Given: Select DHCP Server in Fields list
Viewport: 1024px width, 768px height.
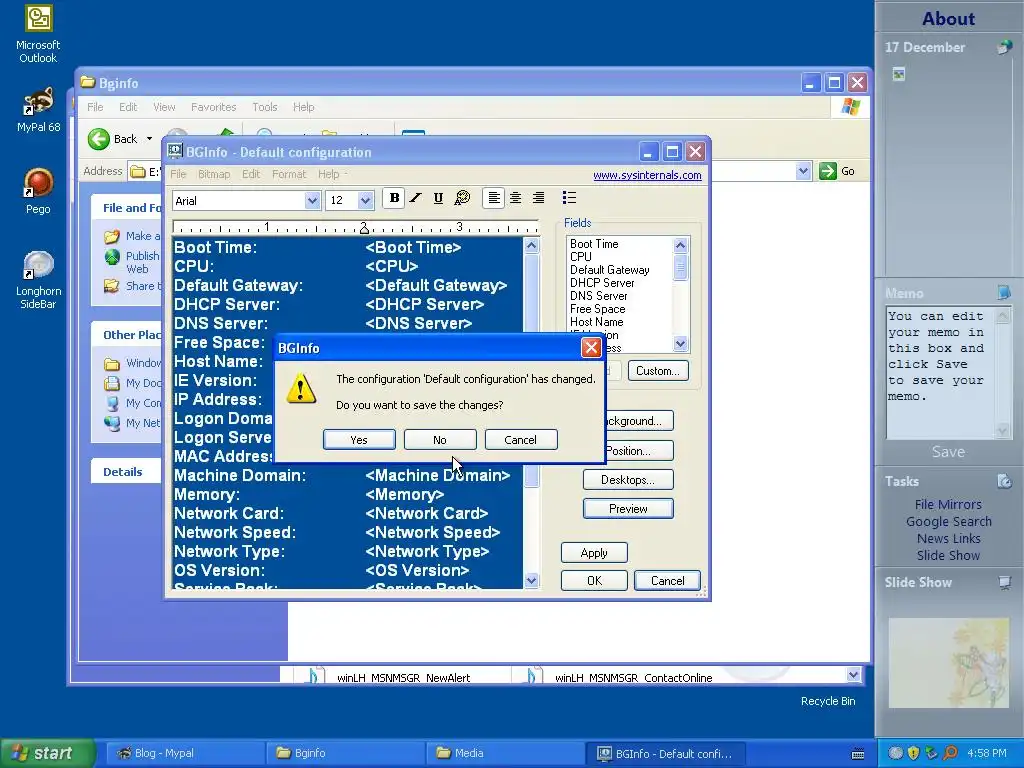Looking at the screenshot, I should point(601,283).
